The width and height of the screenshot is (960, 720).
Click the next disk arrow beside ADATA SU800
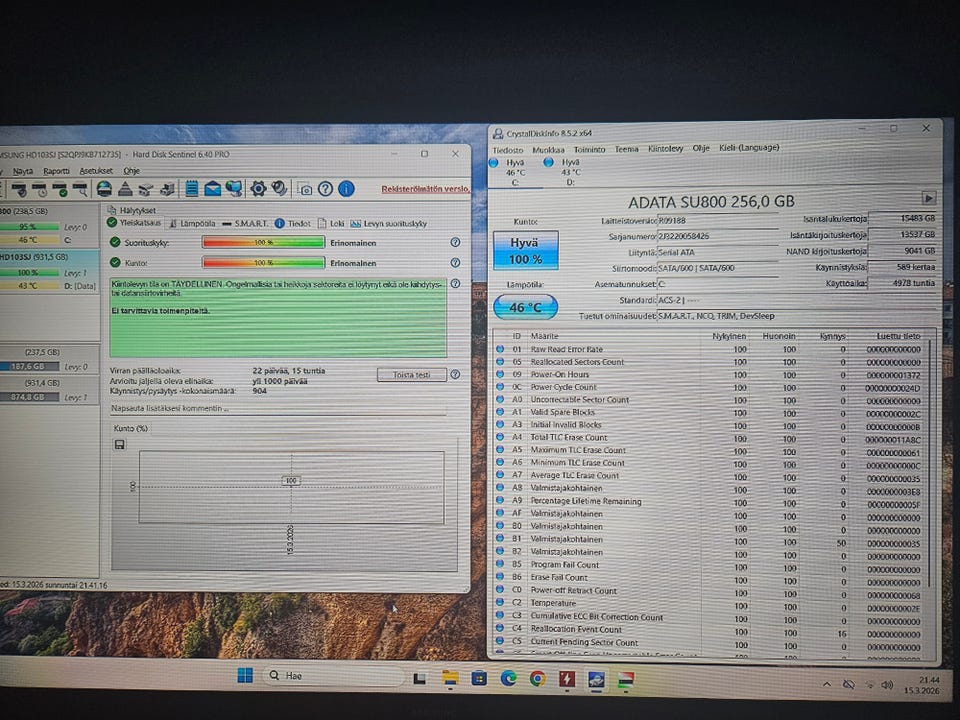[928, 198]
